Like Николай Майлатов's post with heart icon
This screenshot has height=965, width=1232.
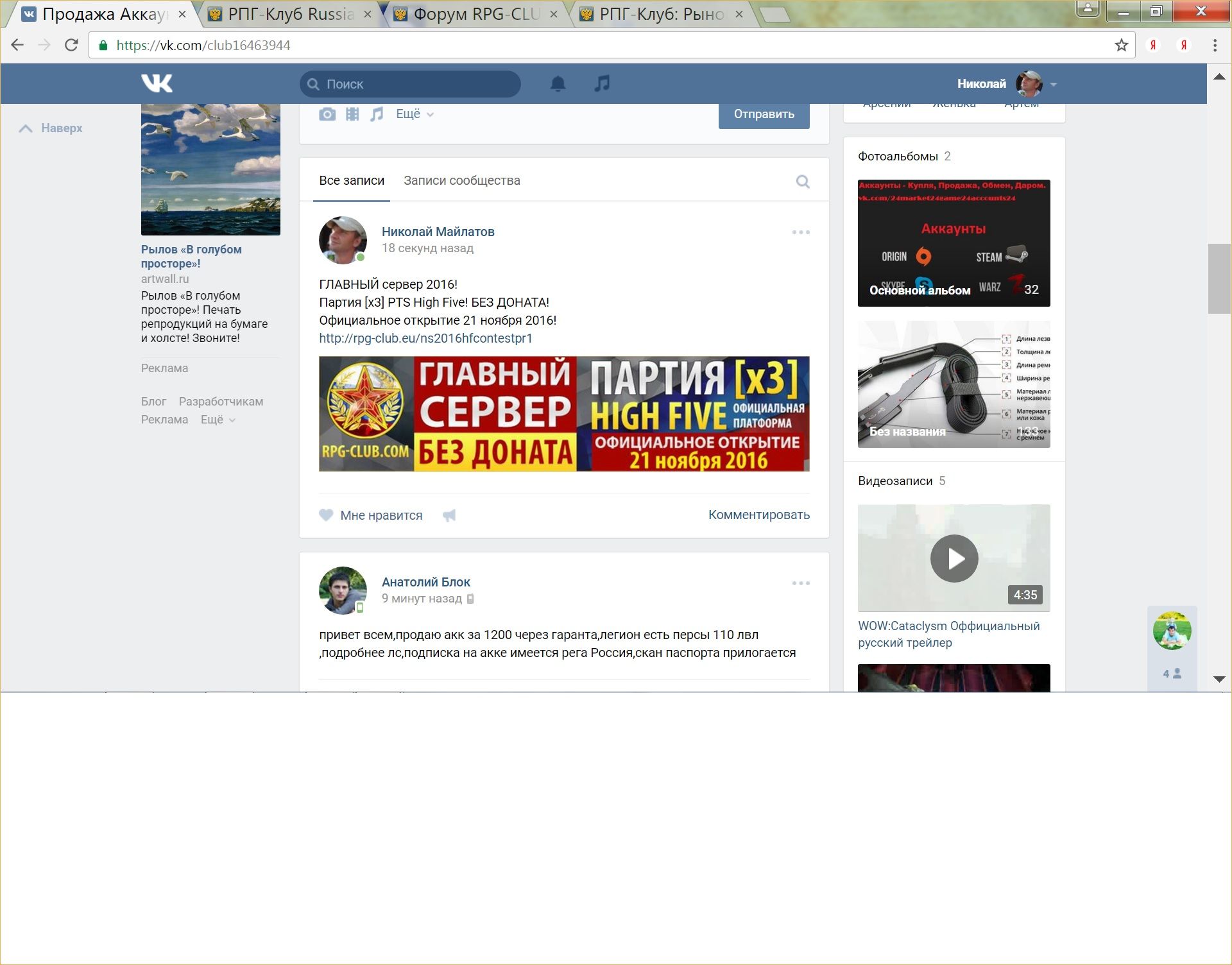coord(326,515)
